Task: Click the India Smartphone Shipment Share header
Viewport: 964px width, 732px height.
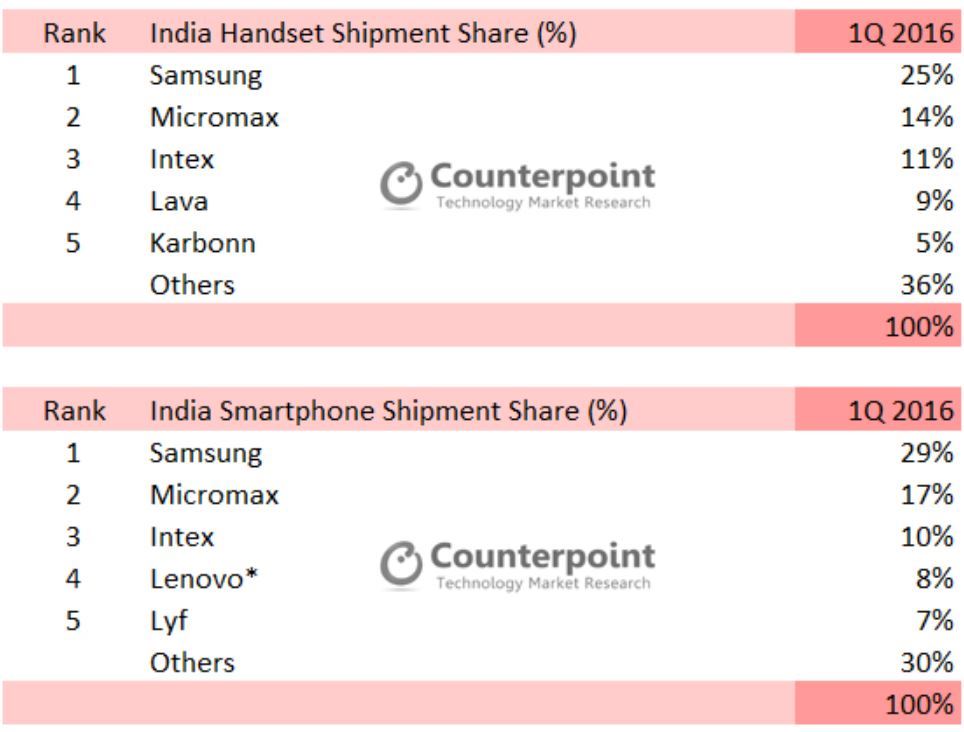Action: coord(388,411)
